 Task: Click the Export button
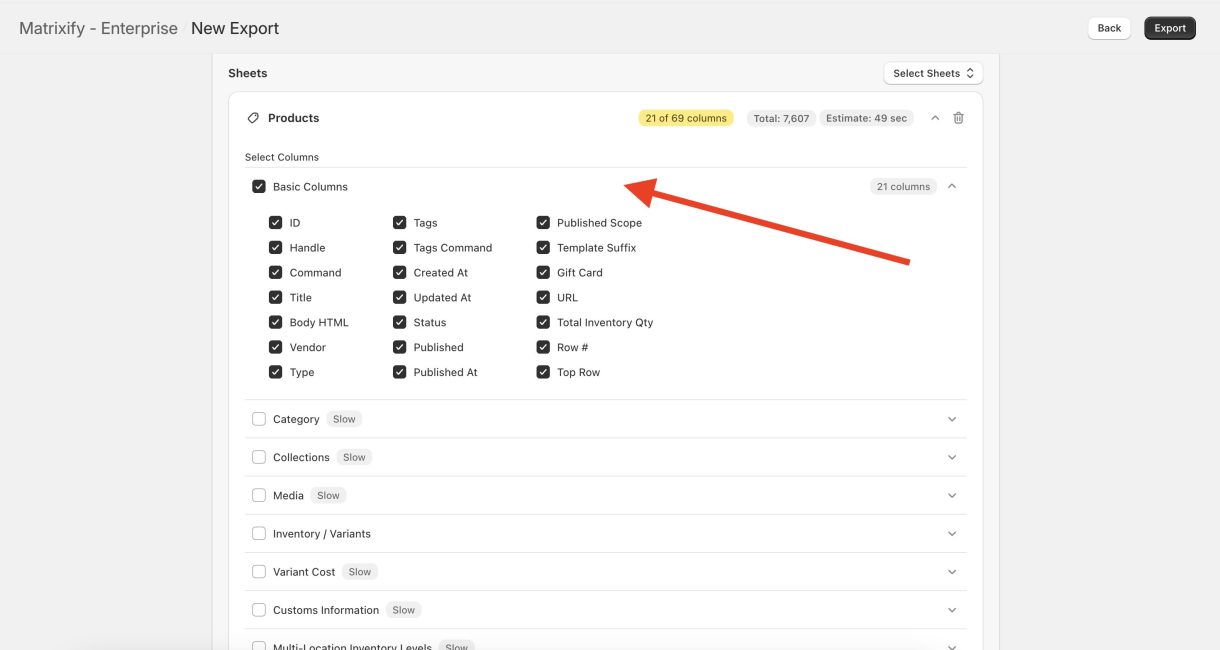point(1169,27)
